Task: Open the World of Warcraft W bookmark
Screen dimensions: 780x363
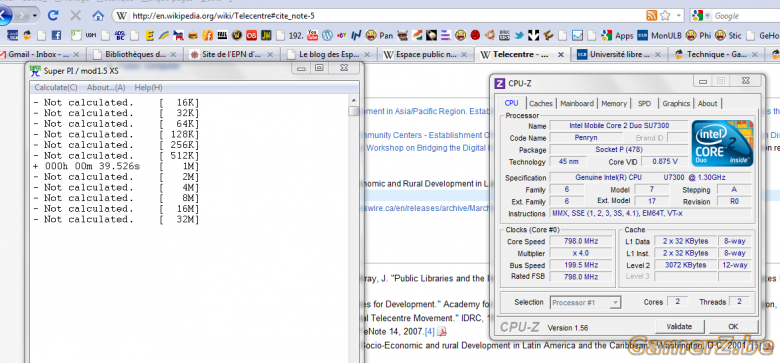Action: pos(237,35)
